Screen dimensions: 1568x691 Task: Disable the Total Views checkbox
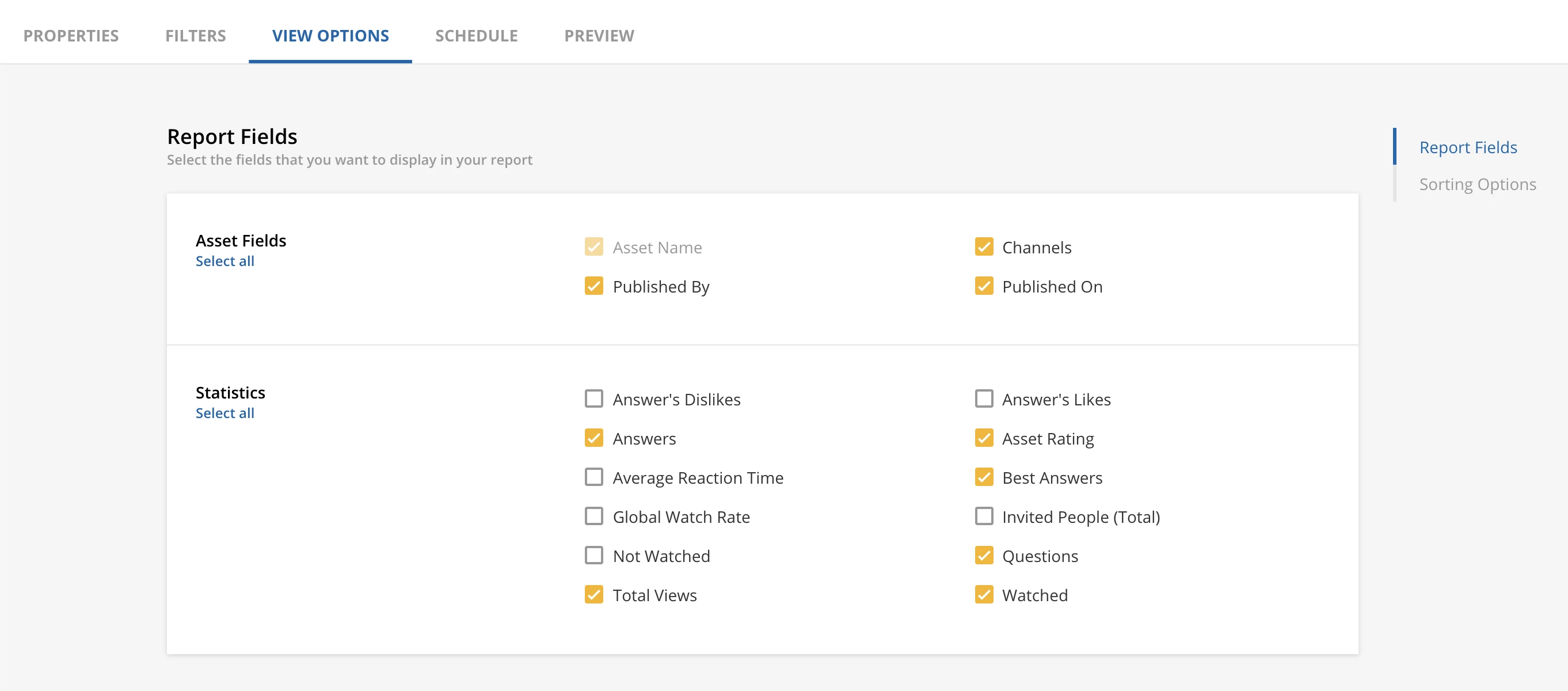point(593,594)
